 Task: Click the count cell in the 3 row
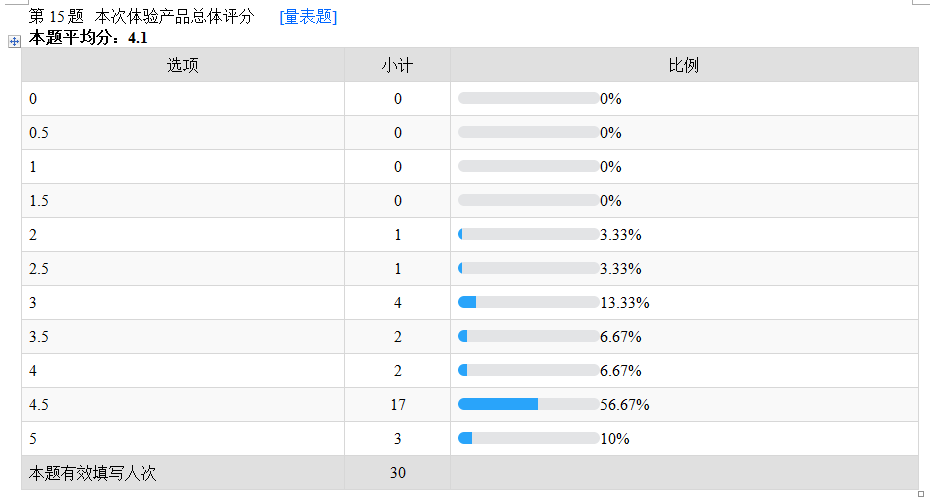pos(397,302)
